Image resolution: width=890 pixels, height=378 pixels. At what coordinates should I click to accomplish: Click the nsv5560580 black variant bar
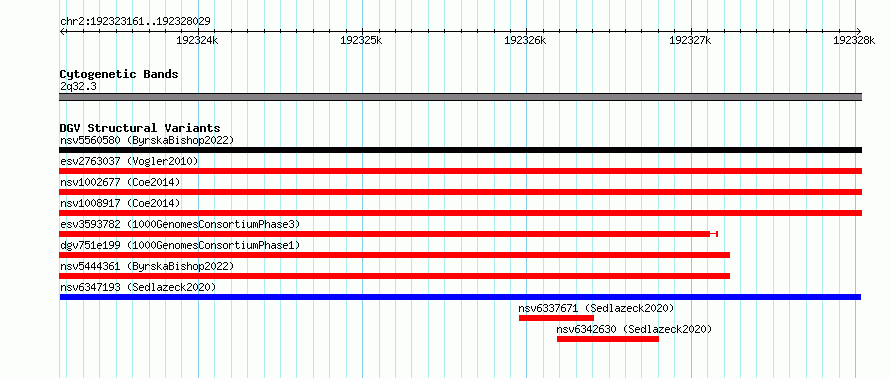tap(460, 150)
